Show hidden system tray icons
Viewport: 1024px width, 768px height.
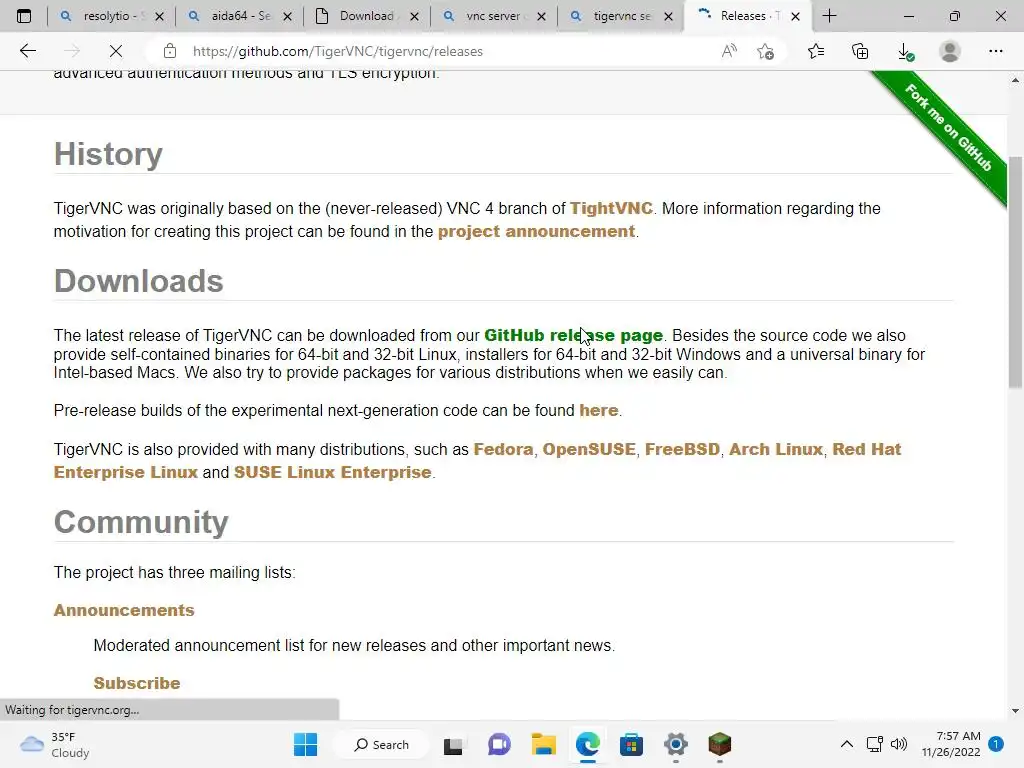[846, 744]
